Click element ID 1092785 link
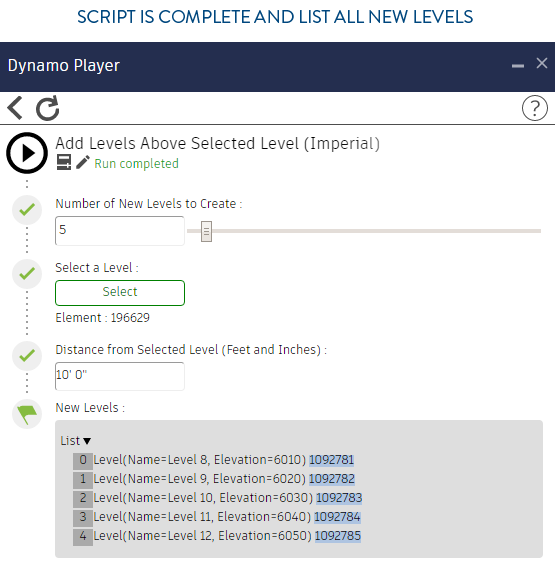 (338, 536)
